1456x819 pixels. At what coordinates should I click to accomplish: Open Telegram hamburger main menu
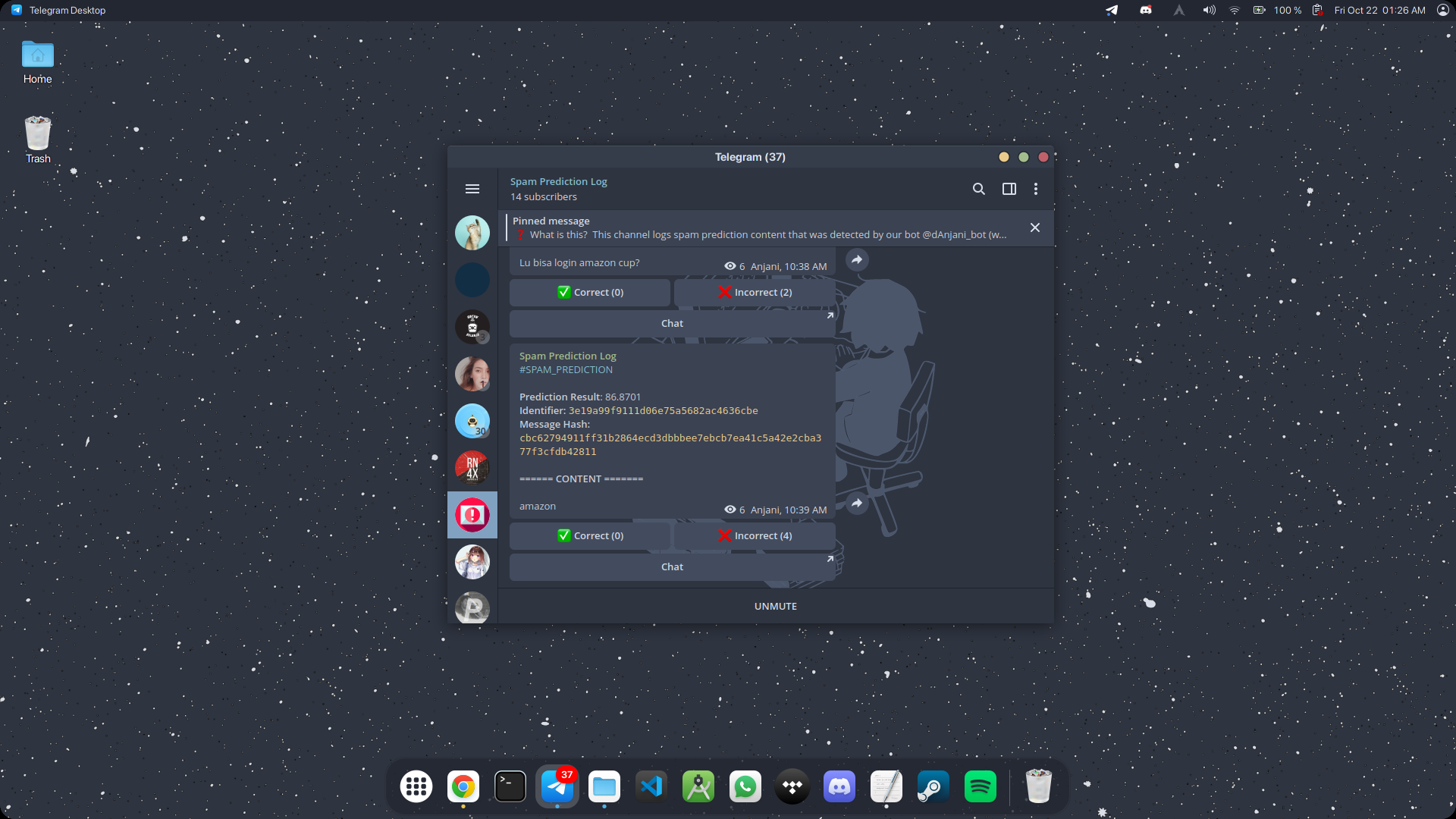click(472, 189)
